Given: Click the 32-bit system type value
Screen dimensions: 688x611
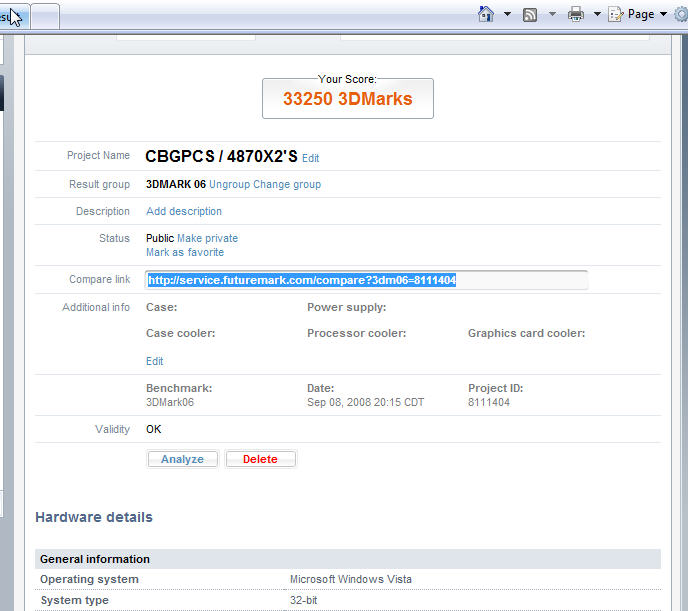Looking at the screenshot, I should tap(303, 600).
